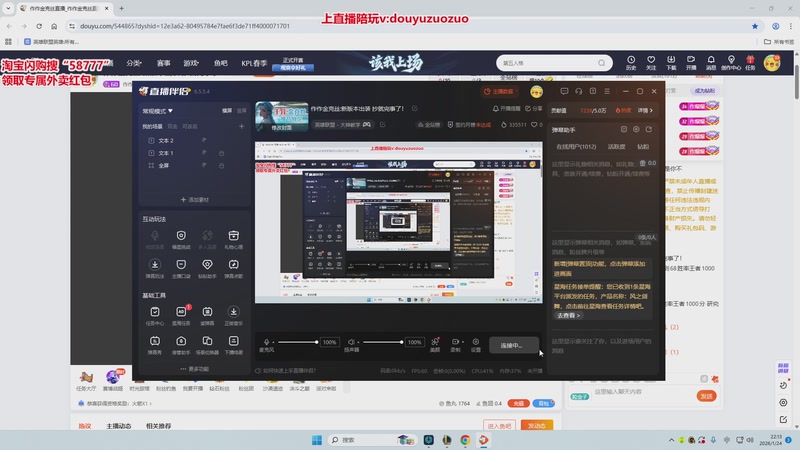The height and width of the screenshot is (450, 800).
Task: Open 消息 bell on Douyu header
Action: [x=711, y=63]
